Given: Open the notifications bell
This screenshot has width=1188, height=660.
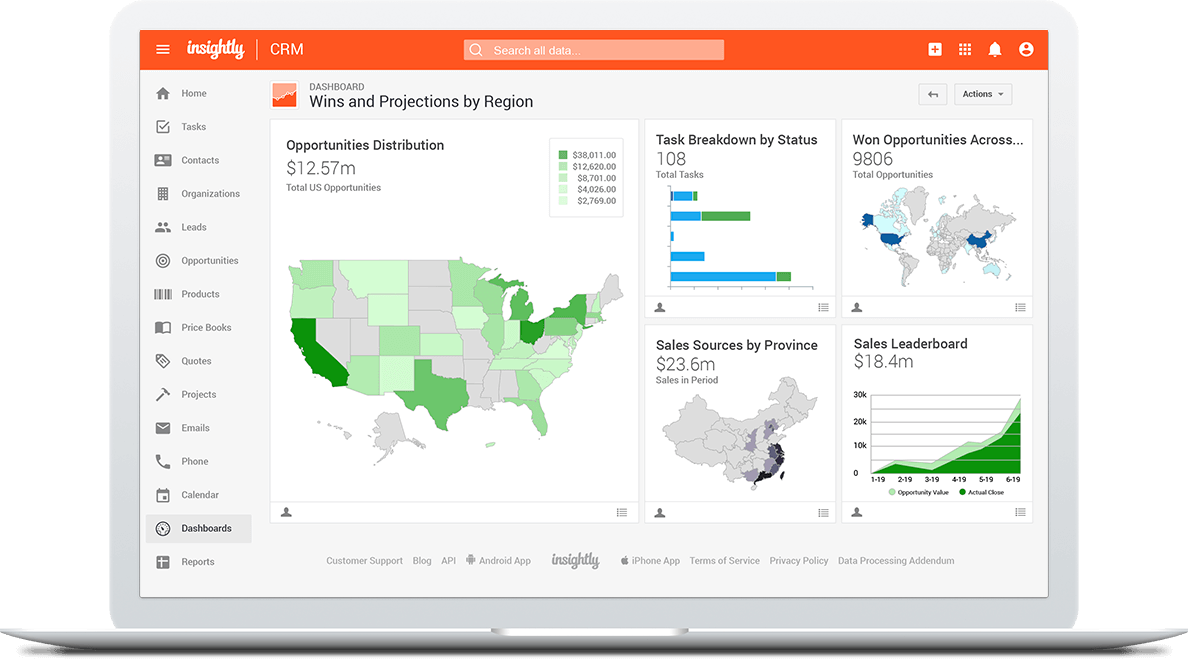Looking at the screenshot, I should click(x=995, y=50).
